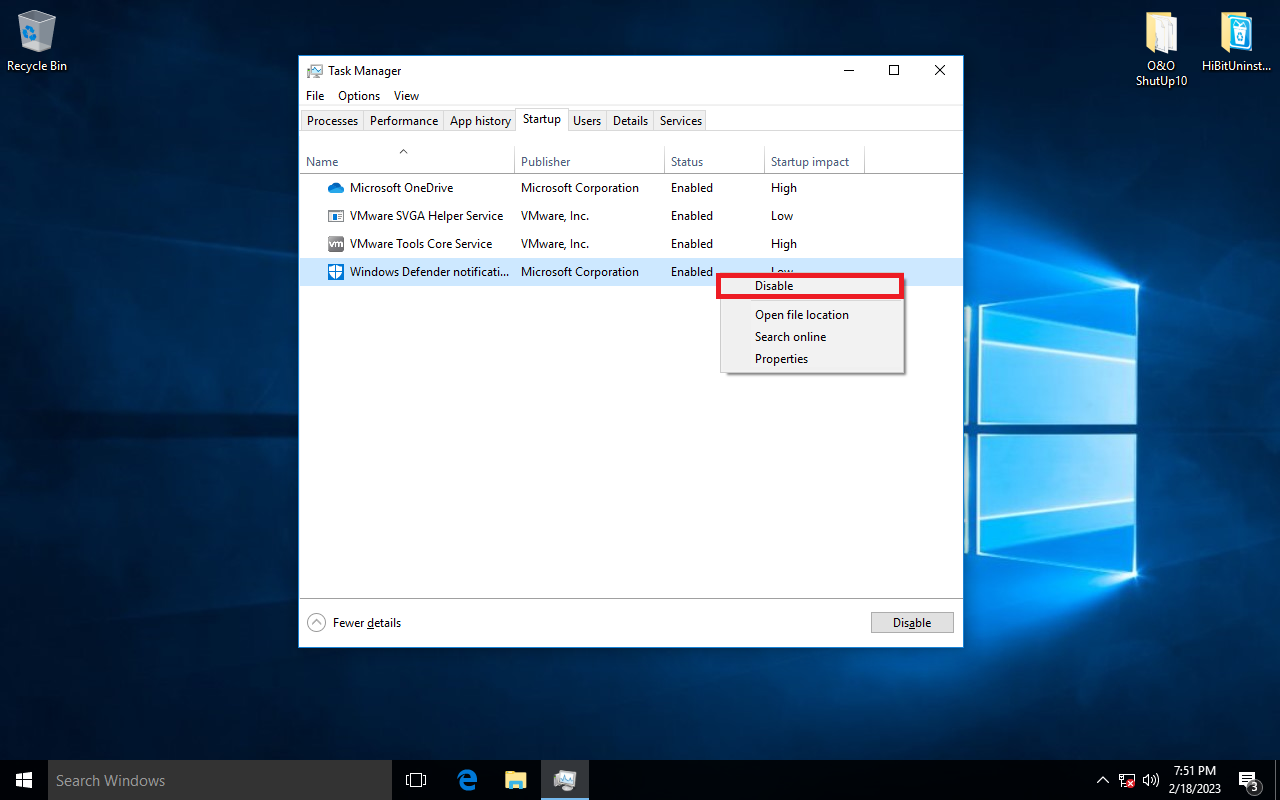This screenshot has width=1280, height=800.
Task: Click the network status tray icon
Action: [x=1127, y=780]
